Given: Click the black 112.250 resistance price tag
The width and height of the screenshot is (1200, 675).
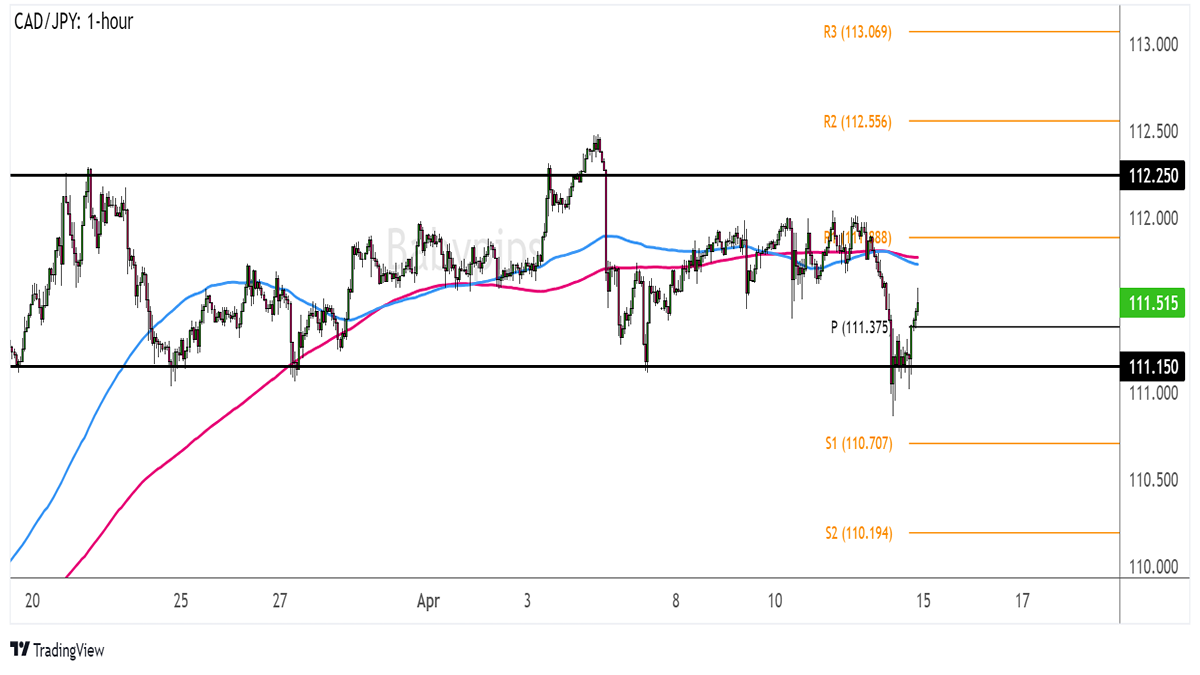Looking at the screenshot, I should pyautogui.click(x=1152, y=176).
